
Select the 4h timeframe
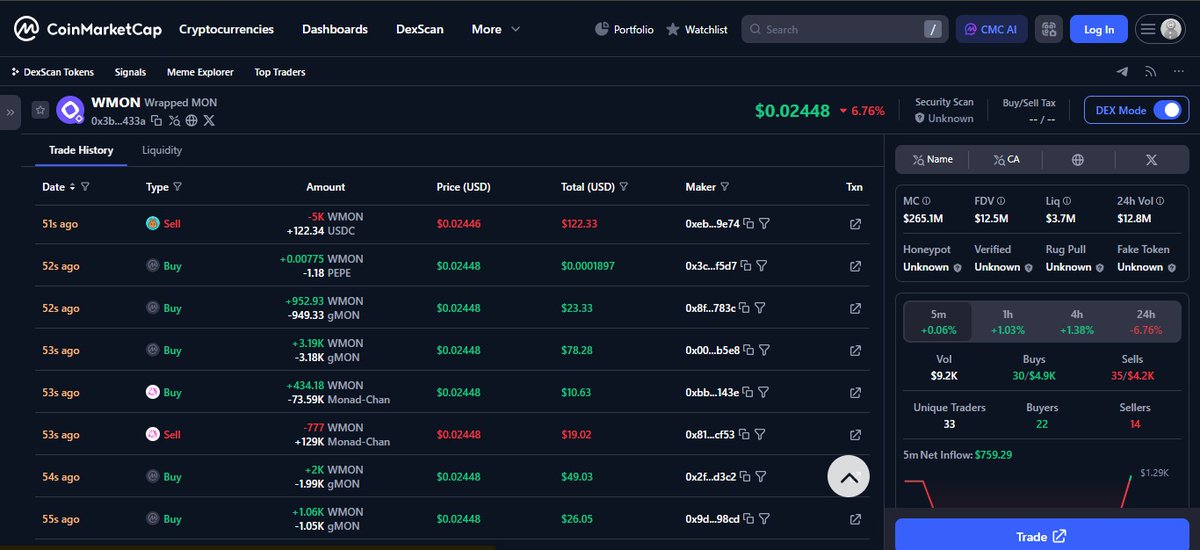coord(1076,321)
